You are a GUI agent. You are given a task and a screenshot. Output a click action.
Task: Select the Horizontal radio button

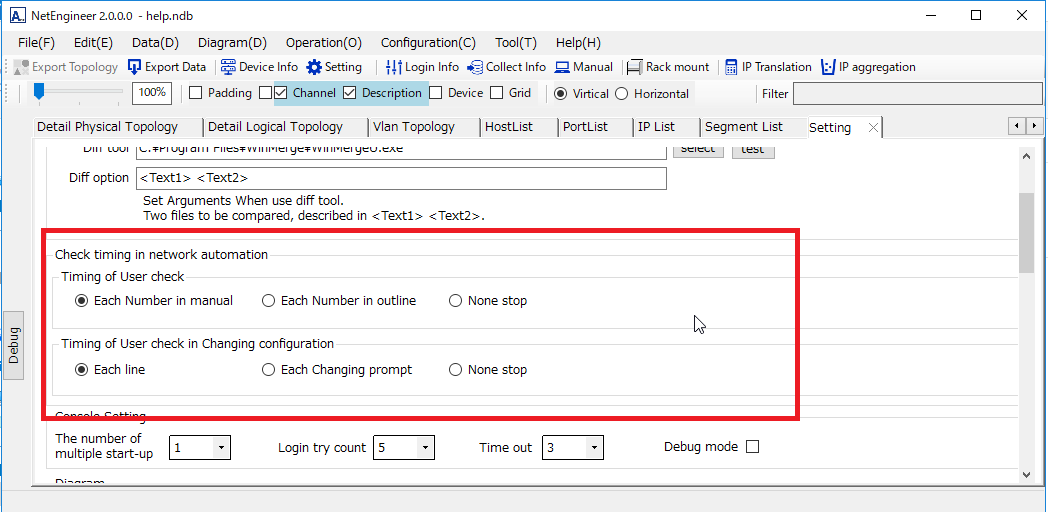coord(621,93)
